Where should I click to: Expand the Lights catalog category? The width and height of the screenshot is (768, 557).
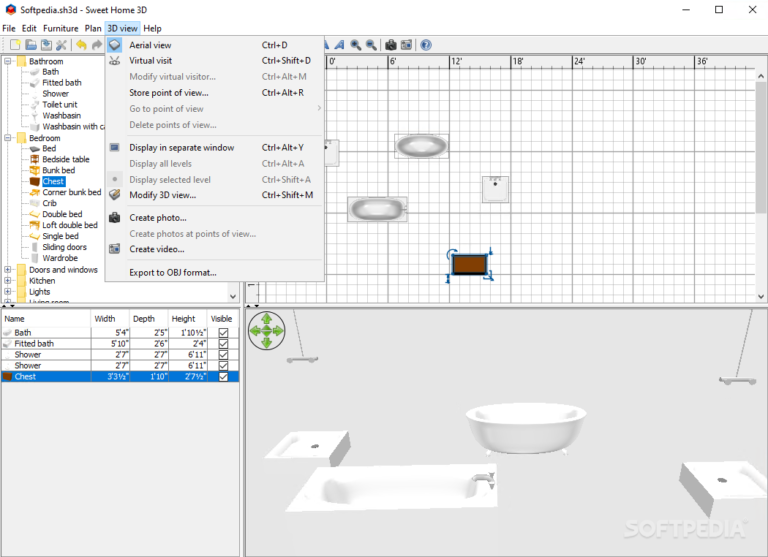8,291
